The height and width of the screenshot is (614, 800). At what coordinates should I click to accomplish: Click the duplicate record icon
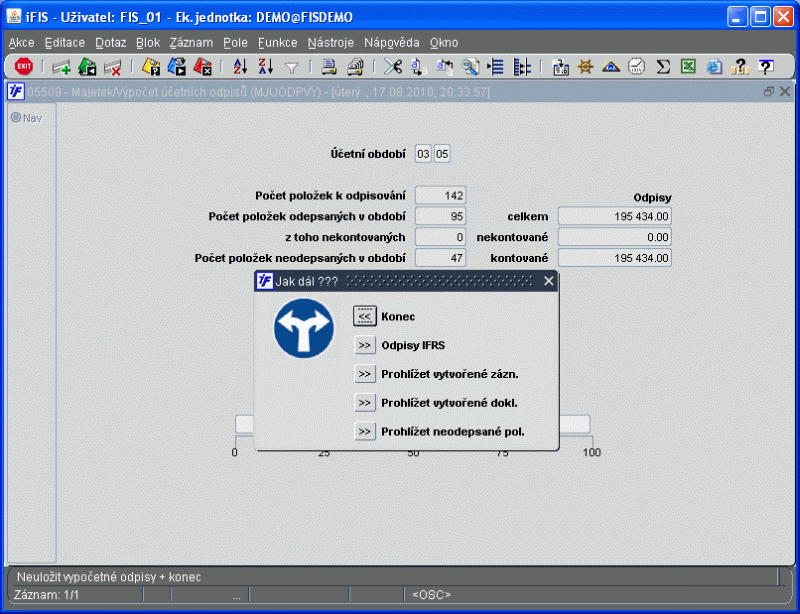click(x=87, y=67)
